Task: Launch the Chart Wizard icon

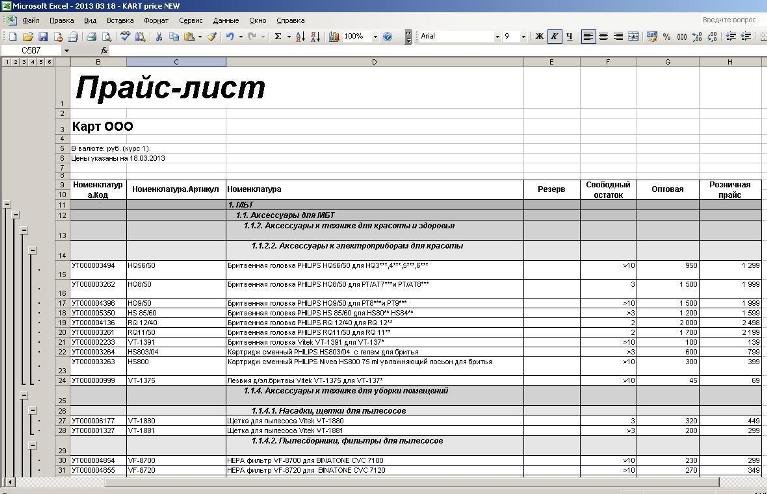Action: point(334,37)
